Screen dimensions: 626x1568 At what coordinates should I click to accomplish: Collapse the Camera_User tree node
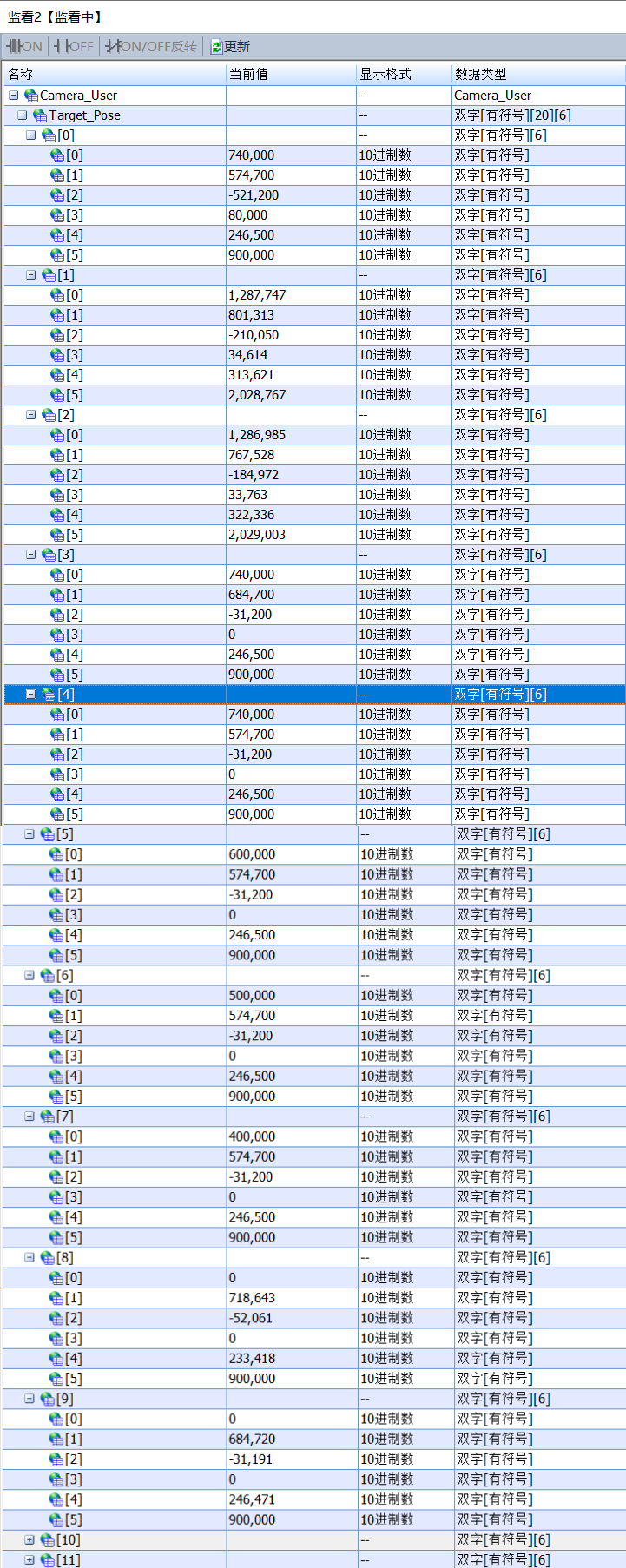tap(13, 95)
